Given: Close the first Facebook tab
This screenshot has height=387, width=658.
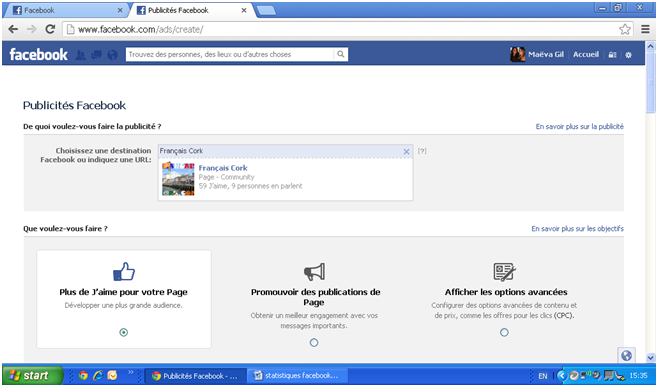Looking at the screenshot, I should coord(120,10).
